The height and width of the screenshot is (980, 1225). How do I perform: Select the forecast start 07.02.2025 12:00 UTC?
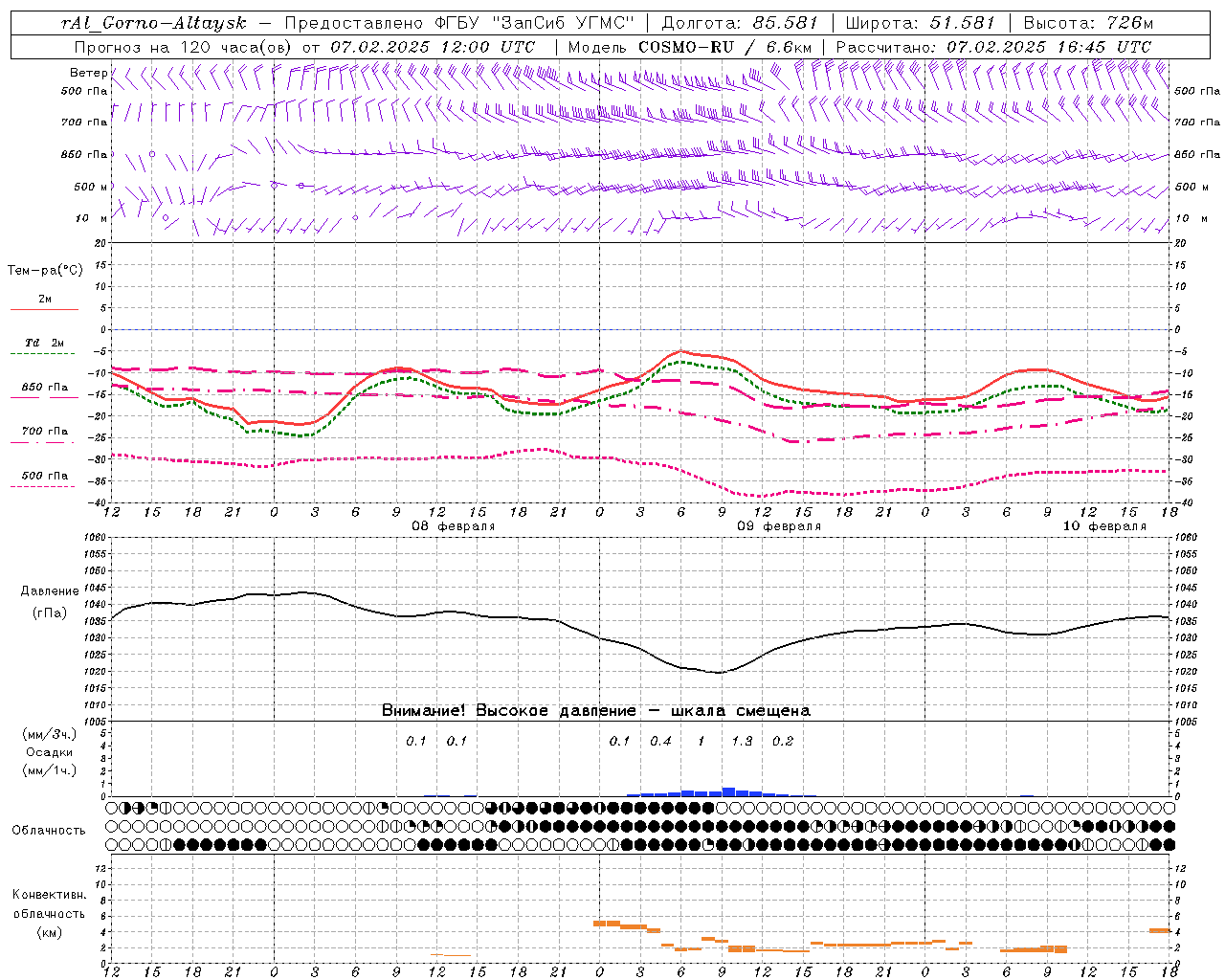pyautogui.click(x=433, y=47)
